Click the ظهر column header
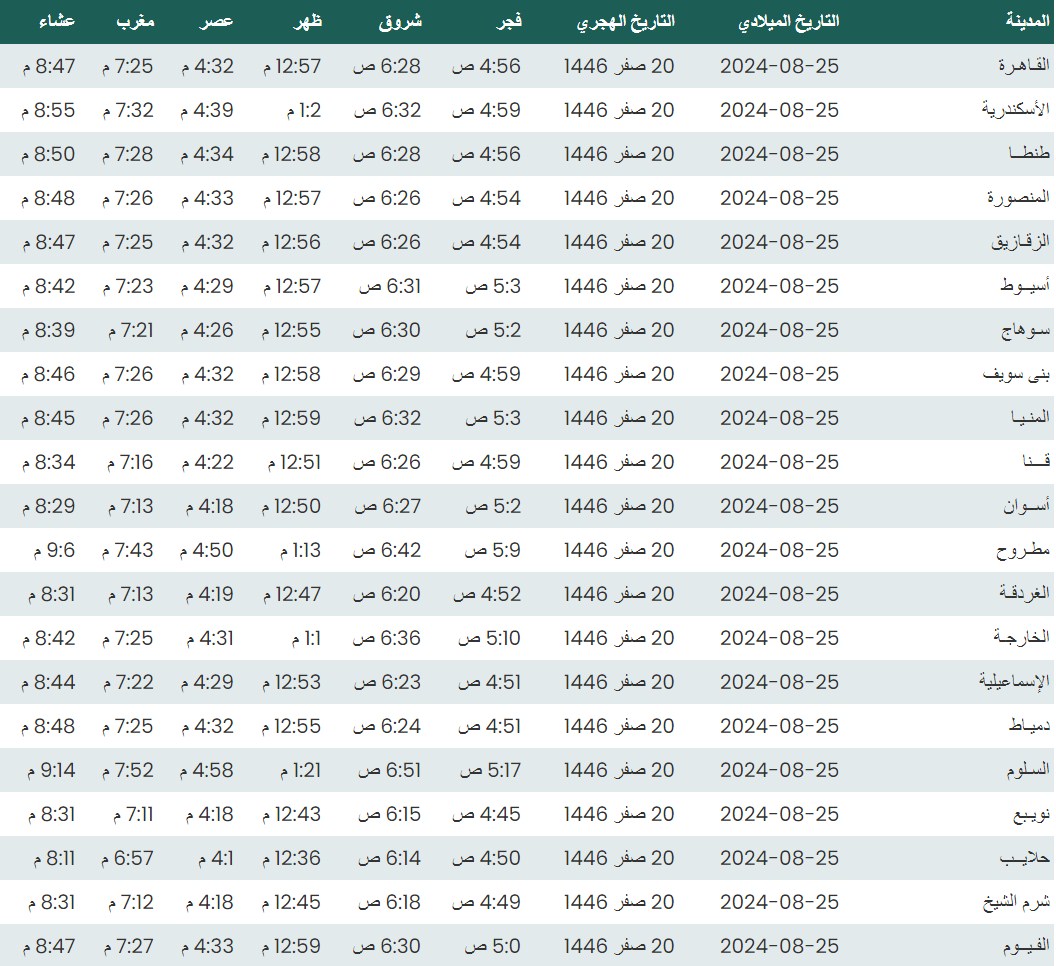Screen dimensions: 1056x966 click(x=304, y=21)
